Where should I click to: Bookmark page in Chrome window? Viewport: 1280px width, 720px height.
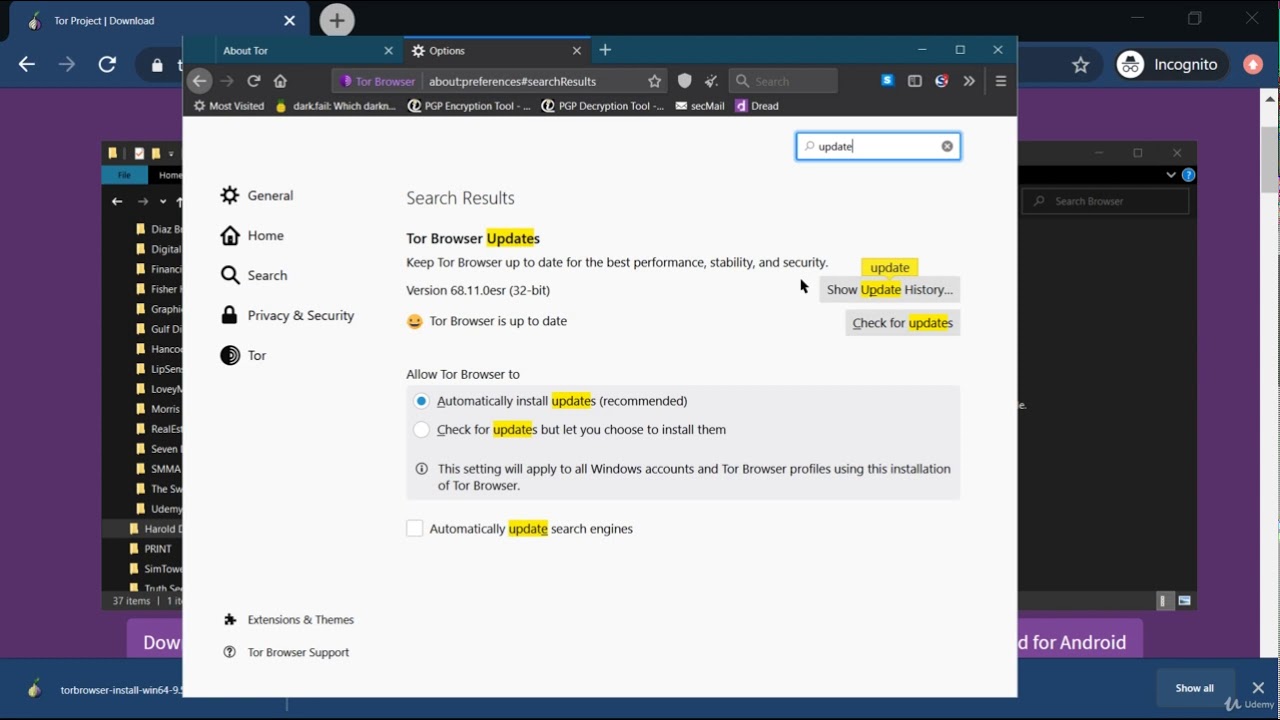click(x=1080, y=65)
